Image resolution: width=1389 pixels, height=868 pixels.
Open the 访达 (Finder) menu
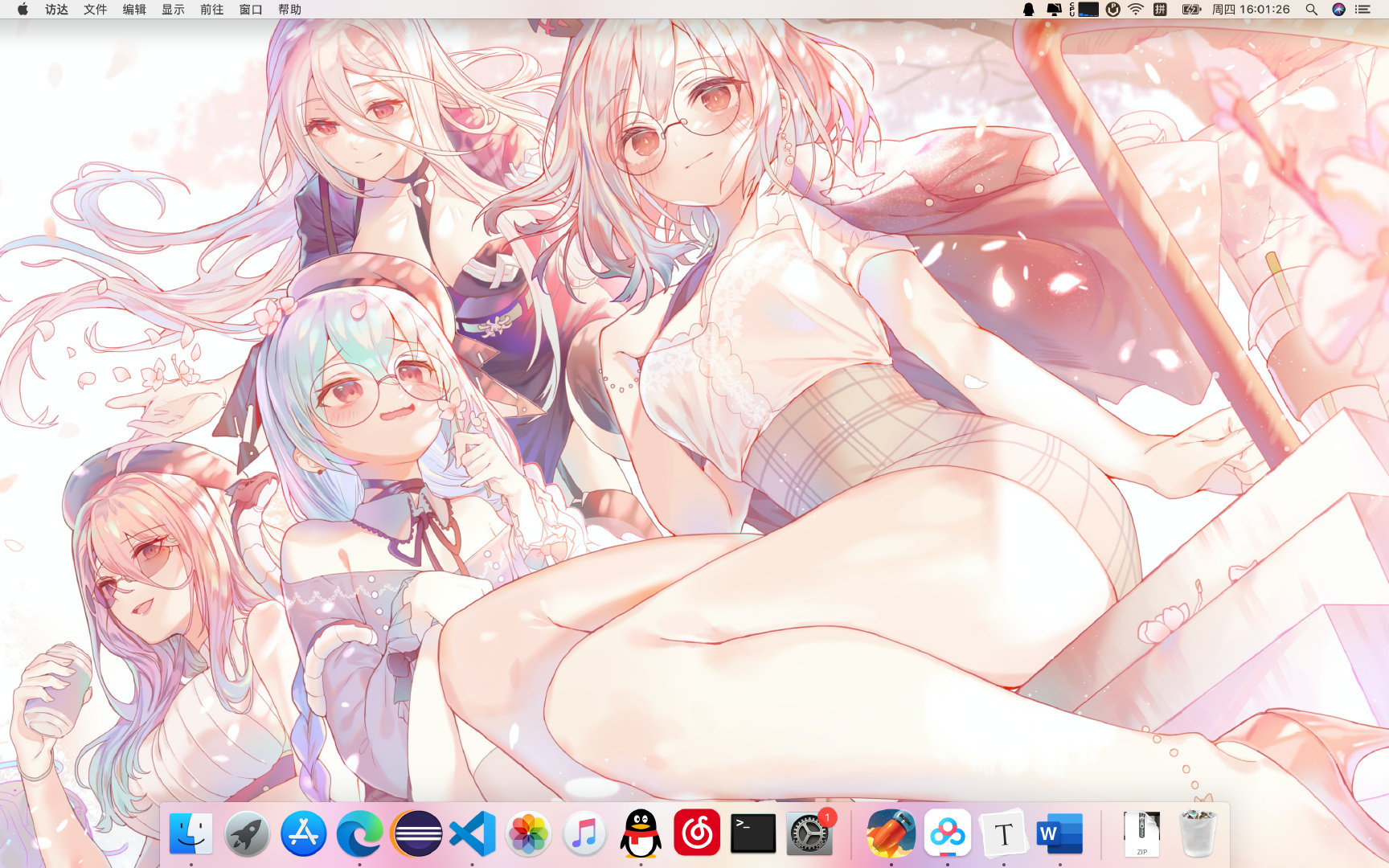point(56,10)
